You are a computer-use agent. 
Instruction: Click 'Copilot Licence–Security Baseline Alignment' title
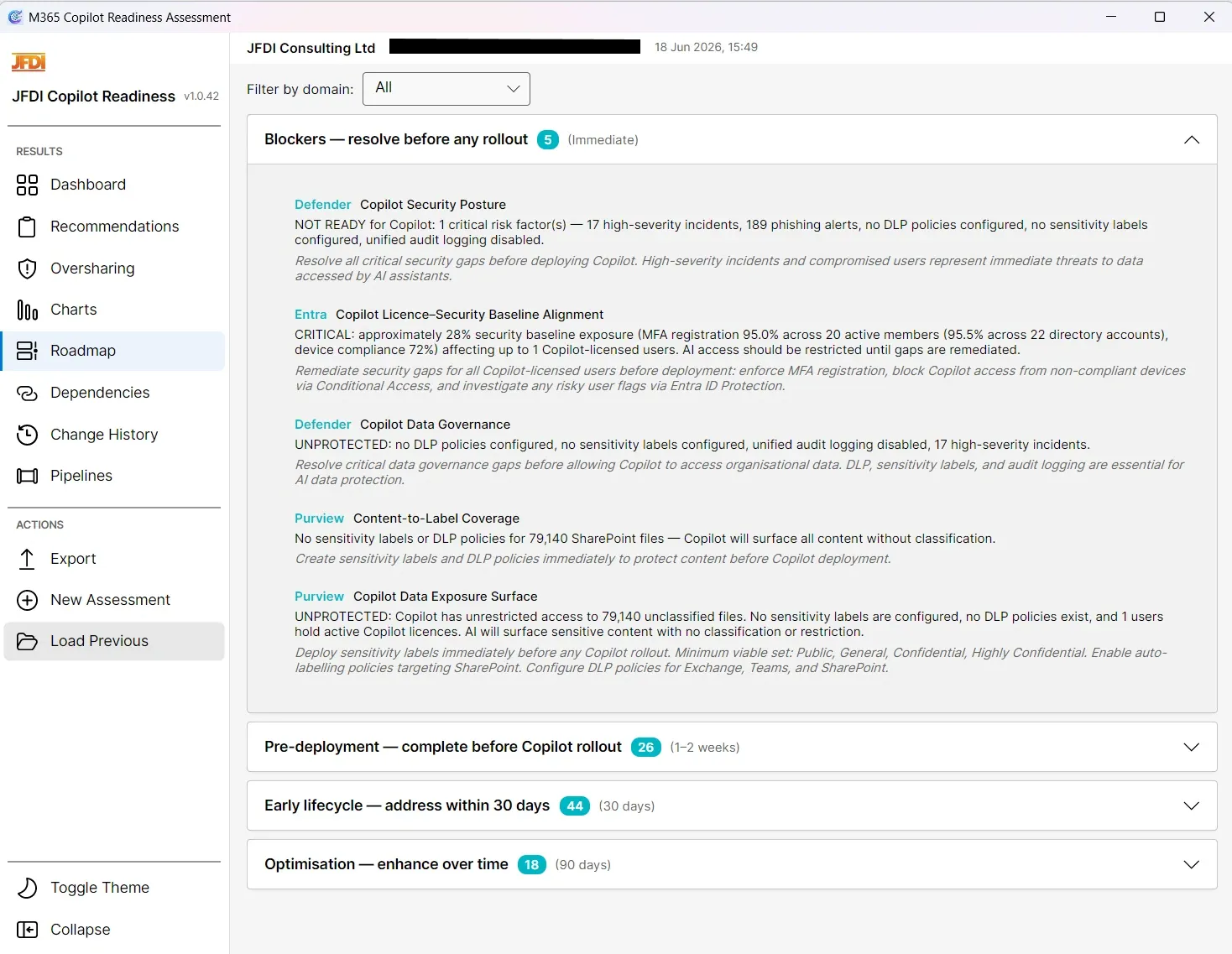click(x=470, y=315)
